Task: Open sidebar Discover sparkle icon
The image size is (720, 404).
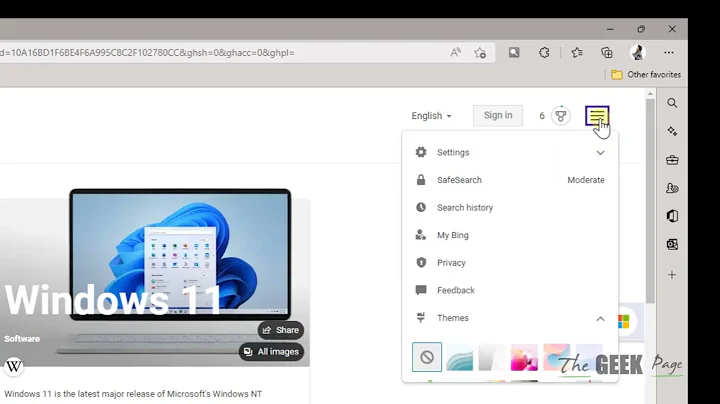Action: [x=672, y=131]
